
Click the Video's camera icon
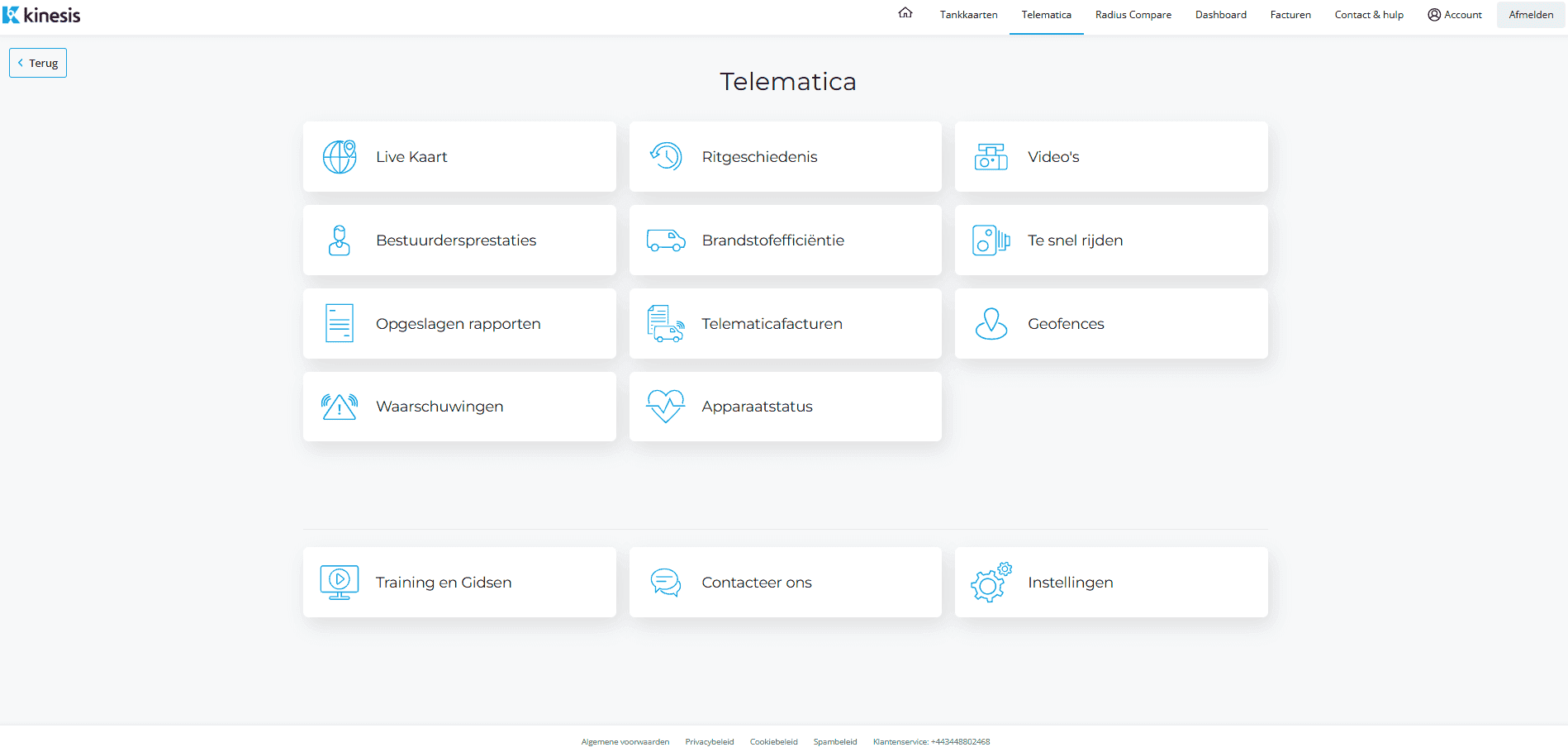[x=991, y=157]
